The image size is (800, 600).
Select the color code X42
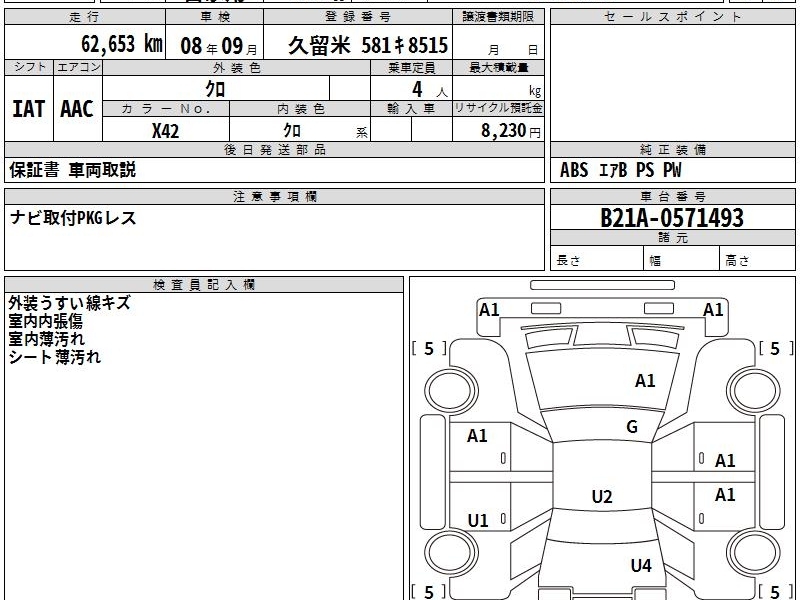[165, 131]
